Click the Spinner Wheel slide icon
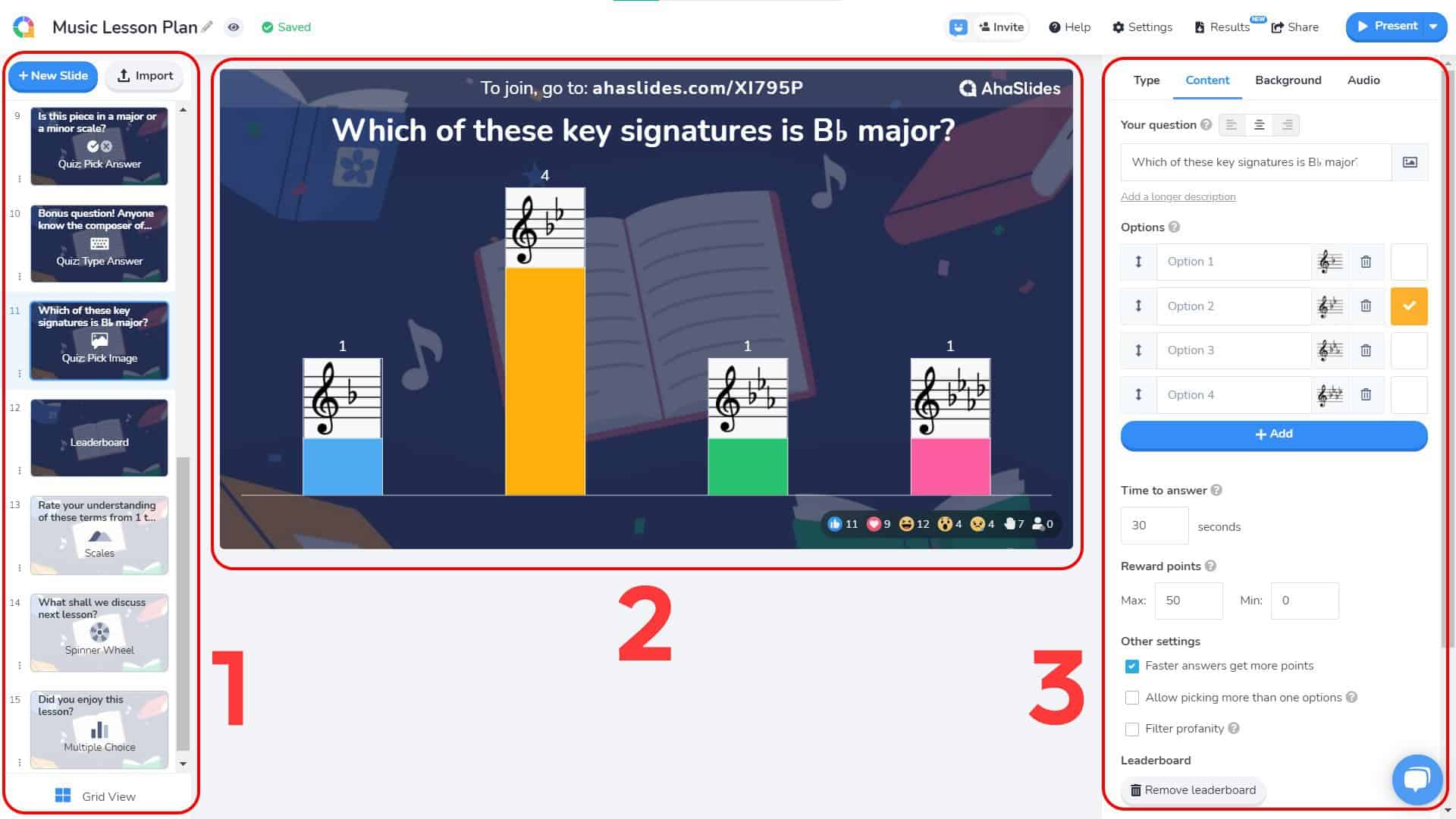Screen dimensions: 1456x819 [98, 631]
